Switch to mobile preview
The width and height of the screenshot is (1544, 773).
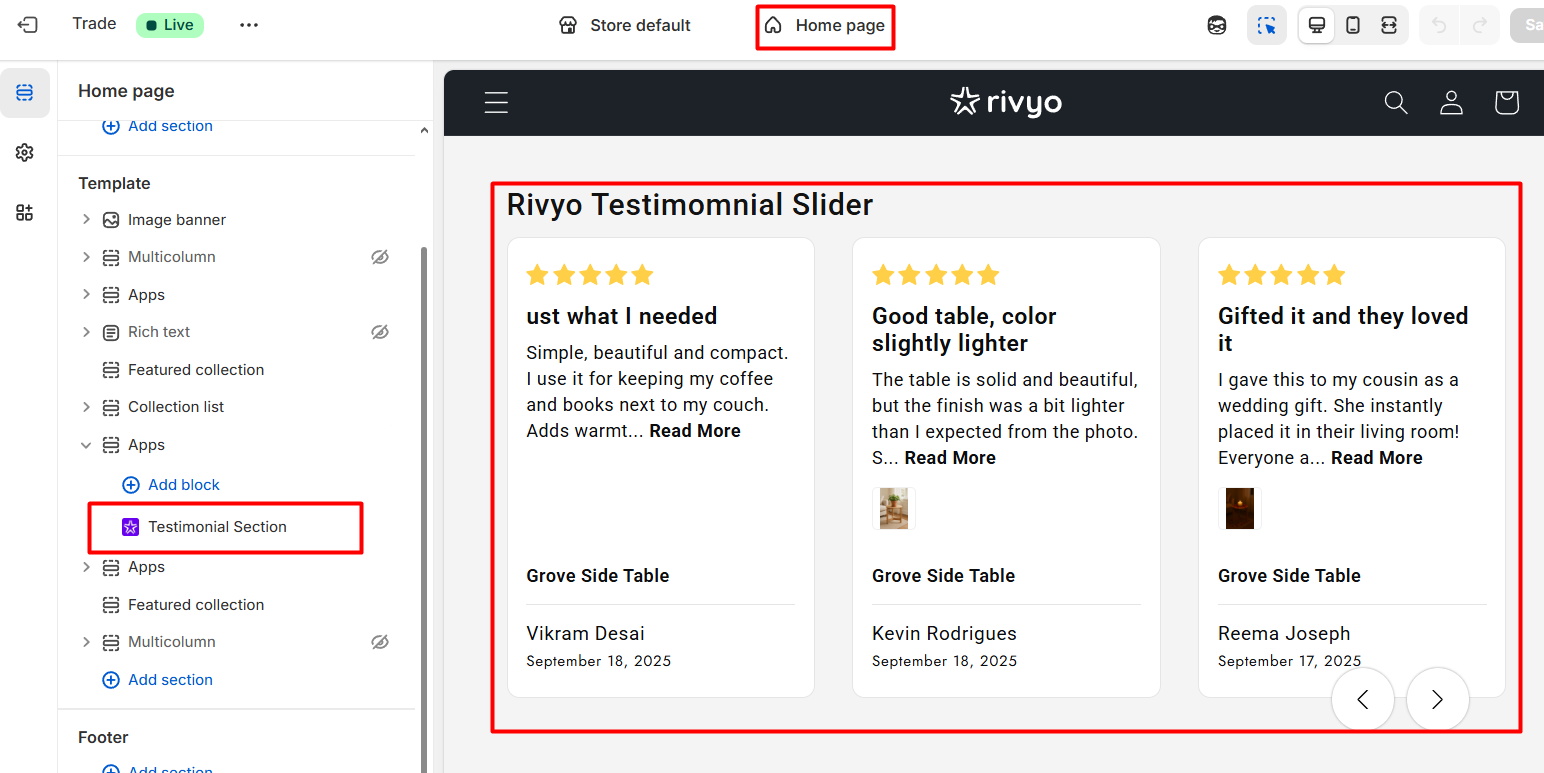(x=1353, y=26)
